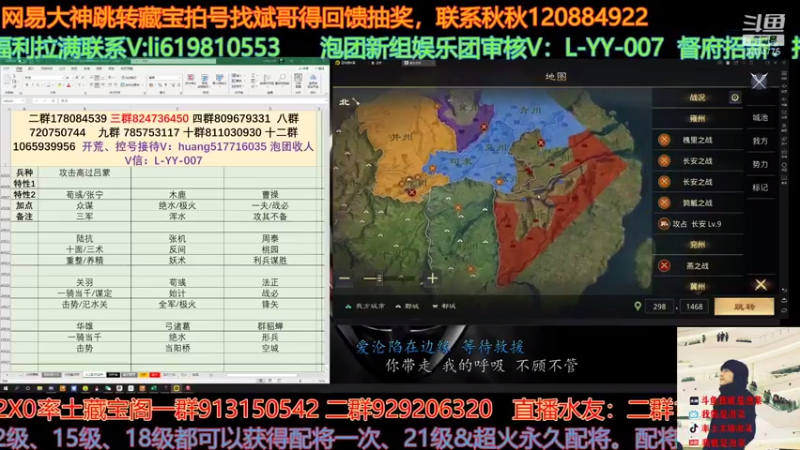Select the cell containing 当阳桥
Image resolution: width=800 pixels, height=450 pixels.
[x=177, y=348]
